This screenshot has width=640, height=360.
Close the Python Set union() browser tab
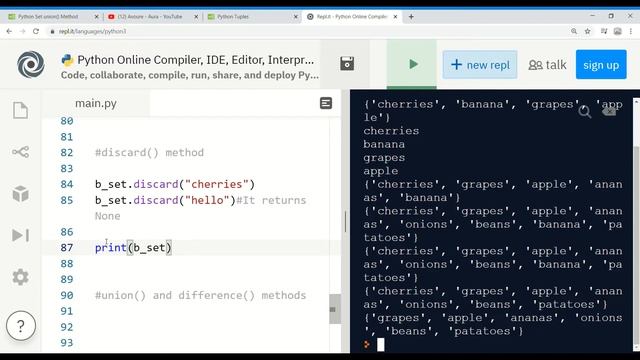pos(96,17)
